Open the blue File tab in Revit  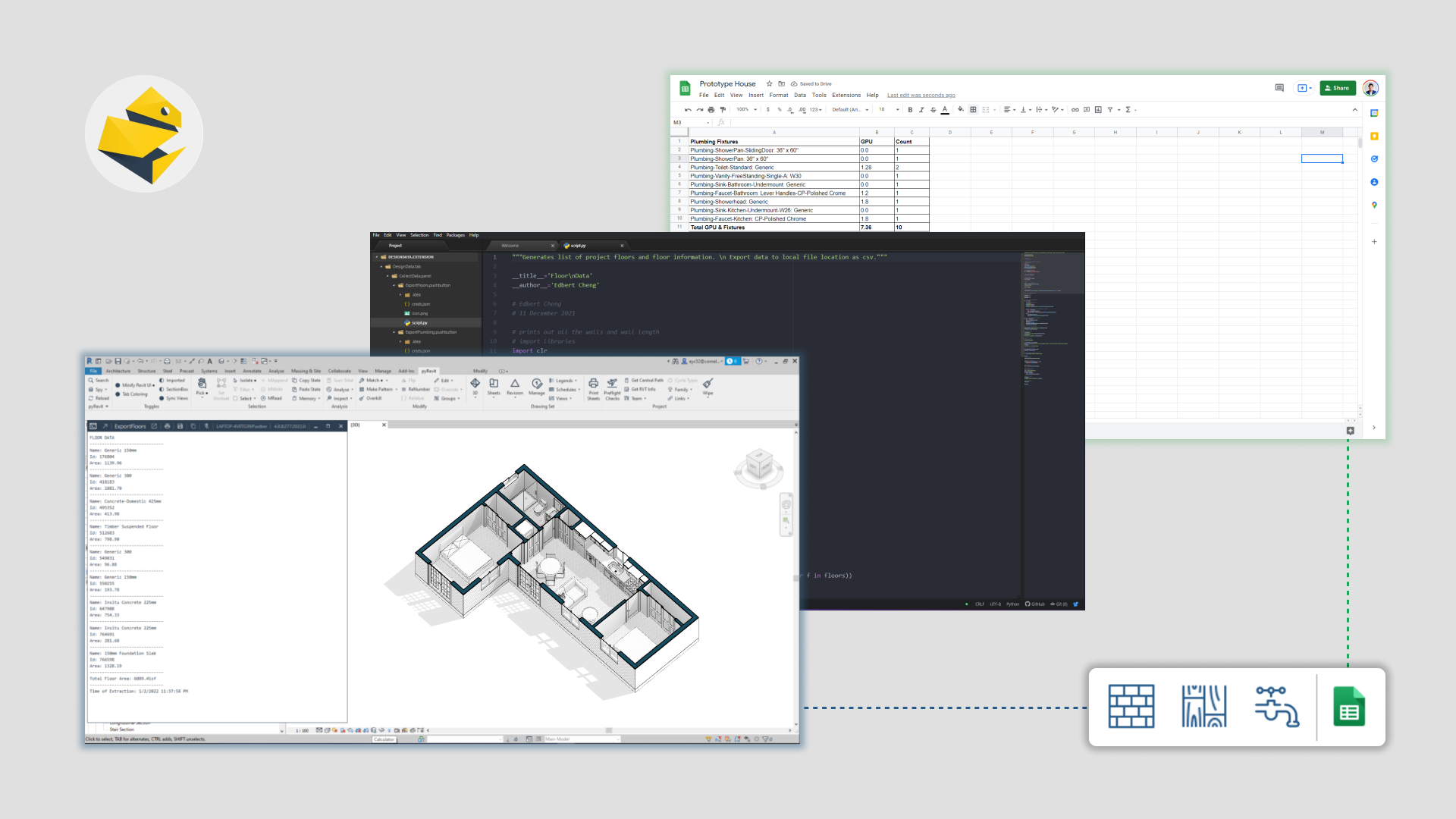pos(93,372)
